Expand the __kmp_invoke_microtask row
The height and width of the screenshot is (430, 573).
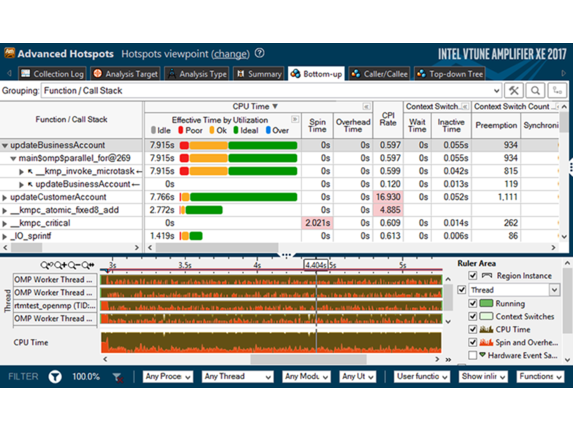pyautogui.click(x=21, y=171)
